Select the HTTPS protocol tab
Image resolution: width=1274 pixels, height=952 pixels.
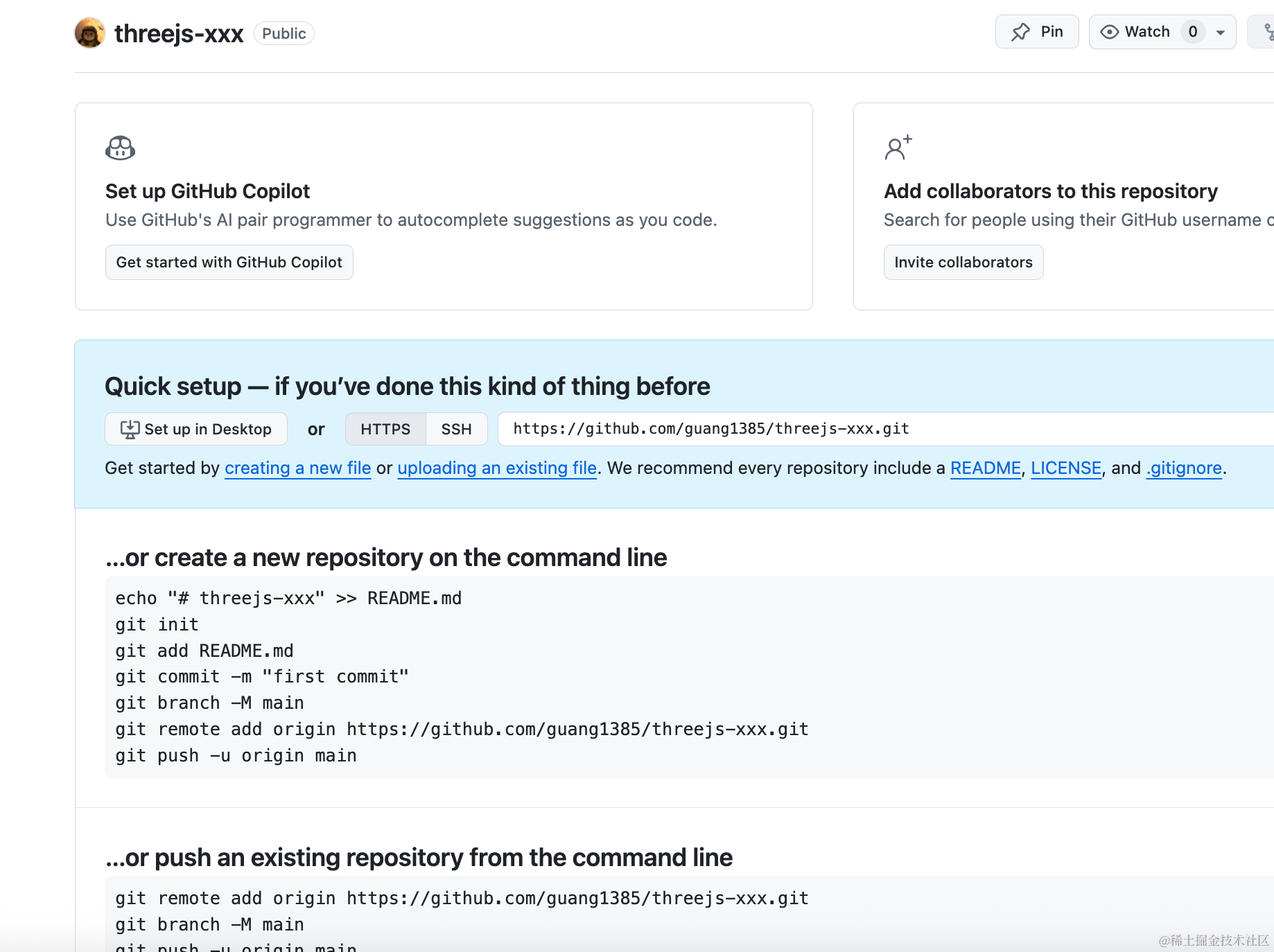tap(385, 430)
